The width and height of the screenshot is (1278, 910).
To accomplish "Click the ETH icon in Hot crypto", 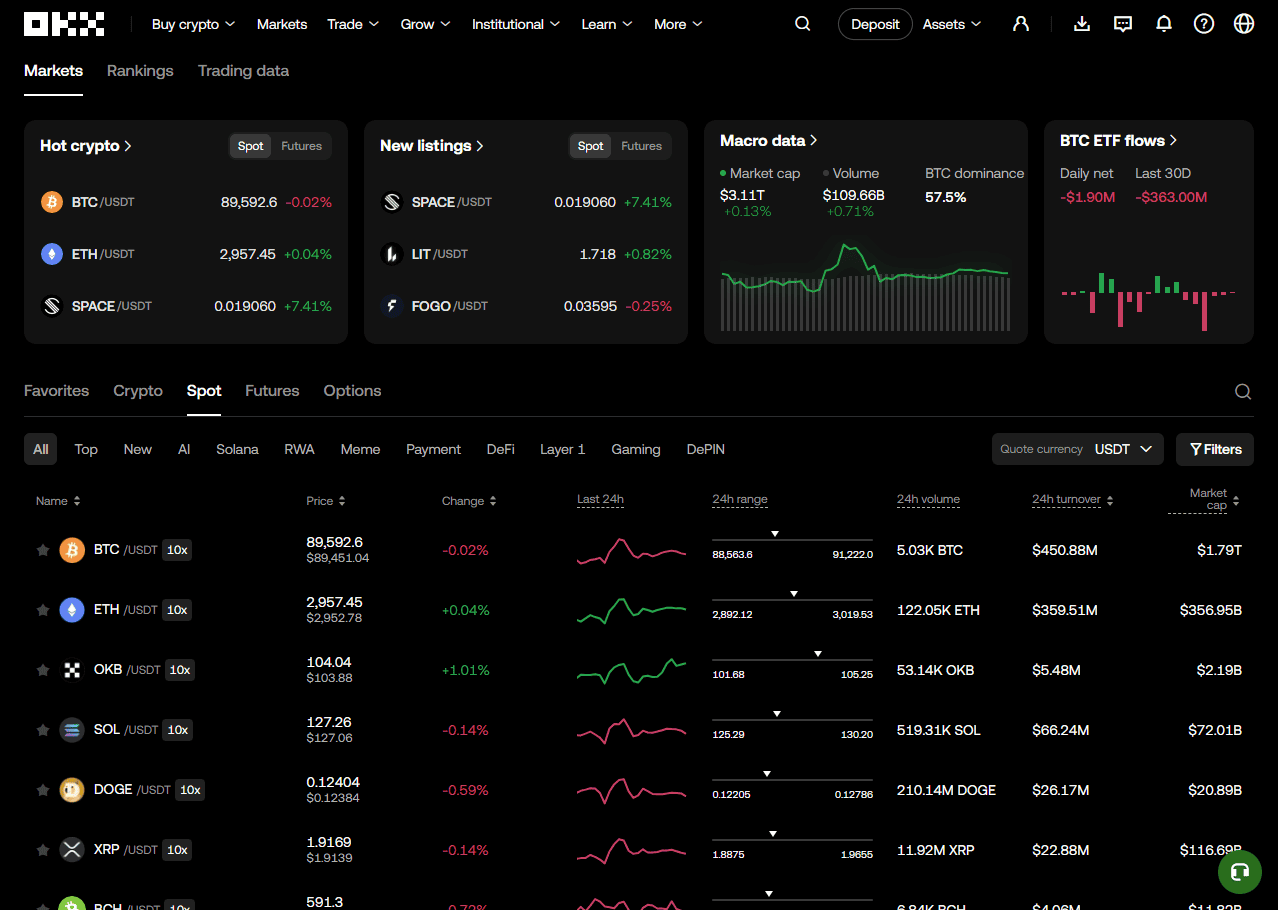I will tap(52, 254).
